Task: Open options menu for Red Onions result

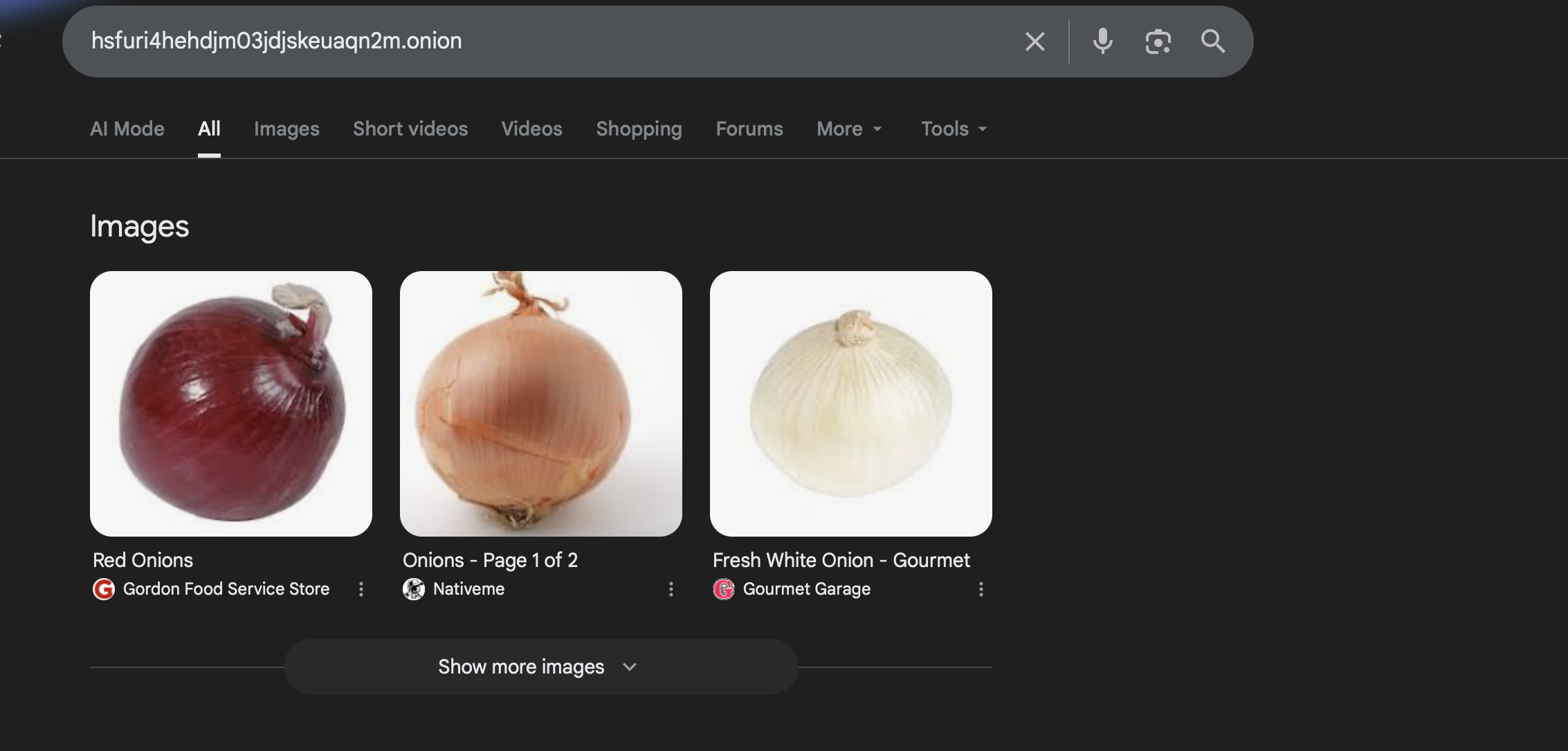Action: point(361,589)
